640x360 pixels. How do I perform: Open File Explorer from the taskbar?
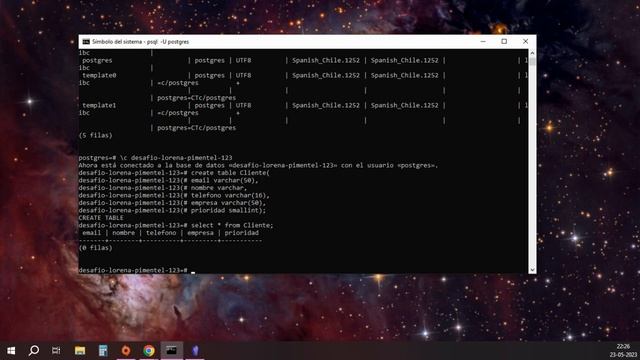(80, 350)
